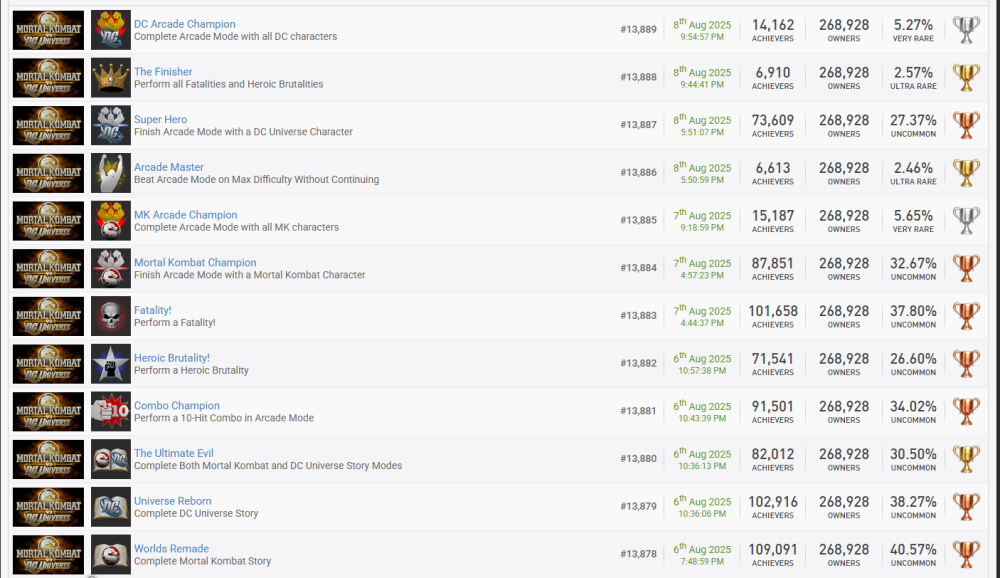Click the Heroic Brutality! star icon
1000x578 pixels.
110,364
